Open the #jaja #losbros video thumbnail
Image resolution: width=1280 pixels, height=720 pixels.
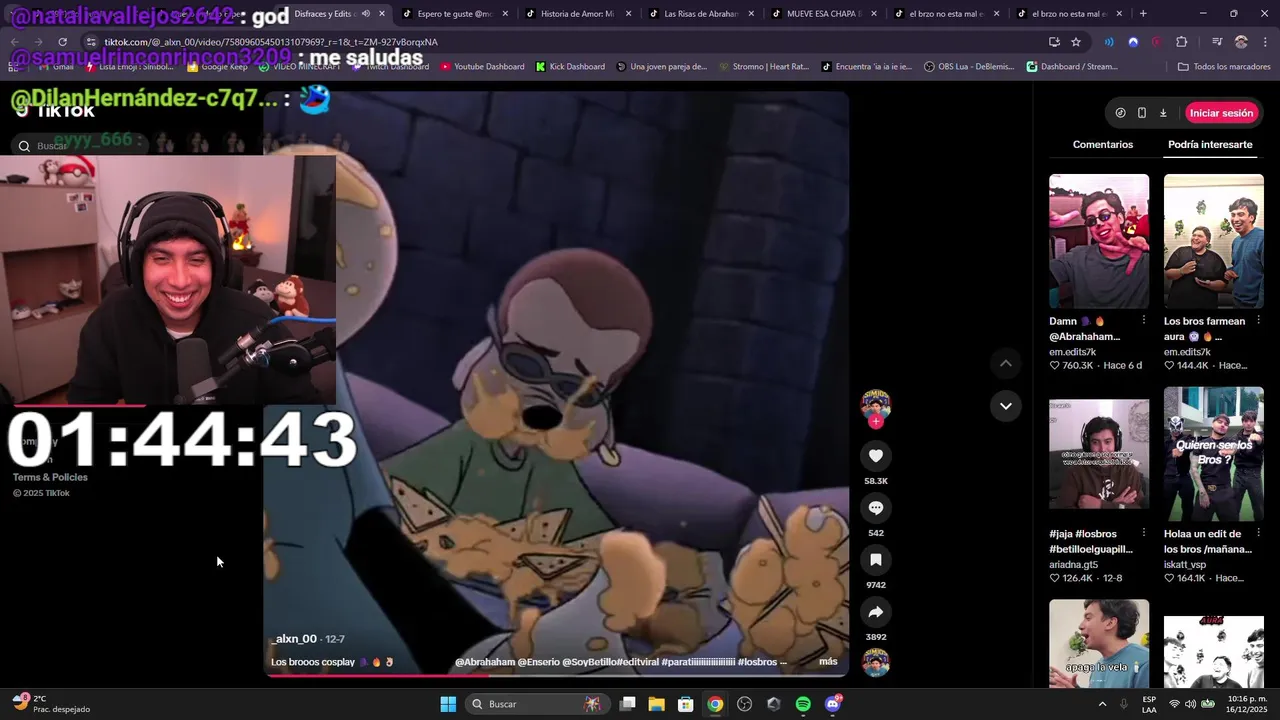[1099, 454]
